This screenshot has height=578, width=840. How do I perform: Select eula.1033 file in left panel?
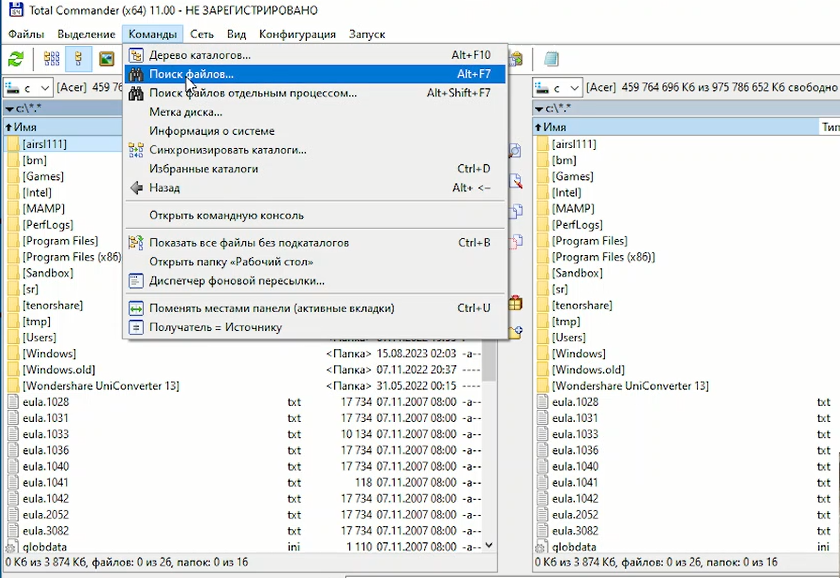[x=46, y=434]
